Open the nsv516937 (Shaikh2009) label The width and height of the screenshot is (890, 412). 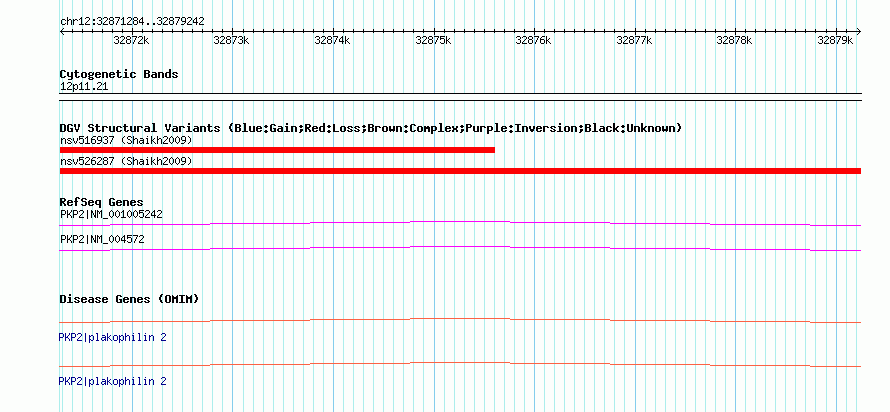click(126, 140)
